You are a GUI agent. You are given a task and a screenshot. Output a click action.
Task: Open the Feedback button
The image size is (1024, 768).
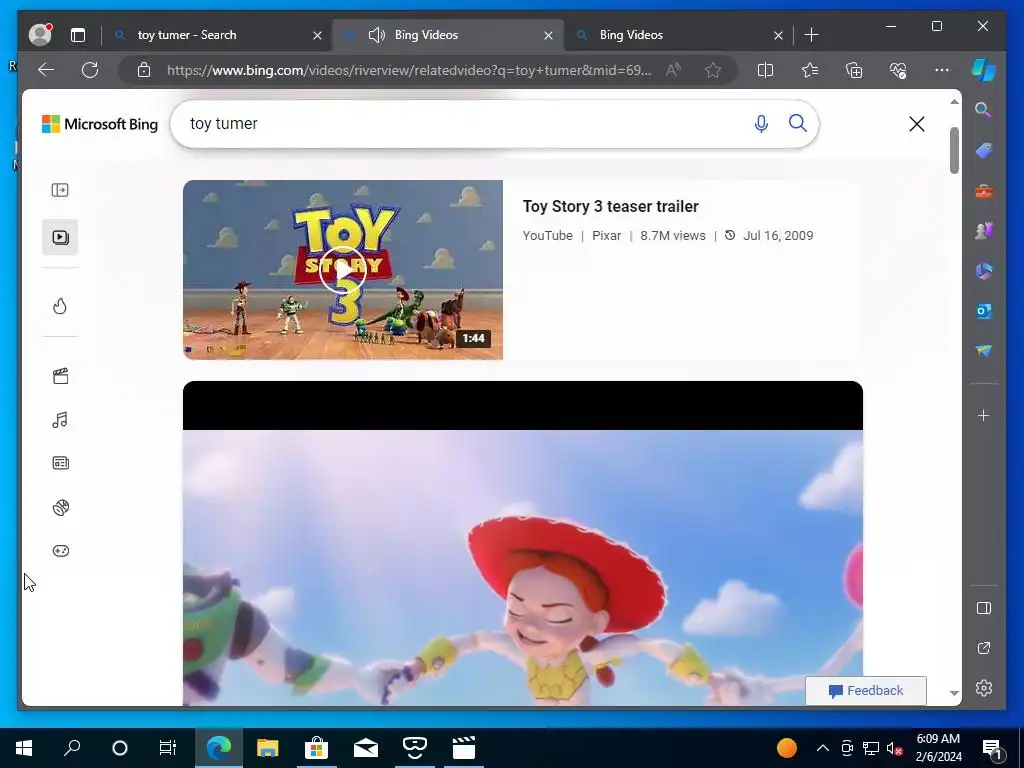866,691
